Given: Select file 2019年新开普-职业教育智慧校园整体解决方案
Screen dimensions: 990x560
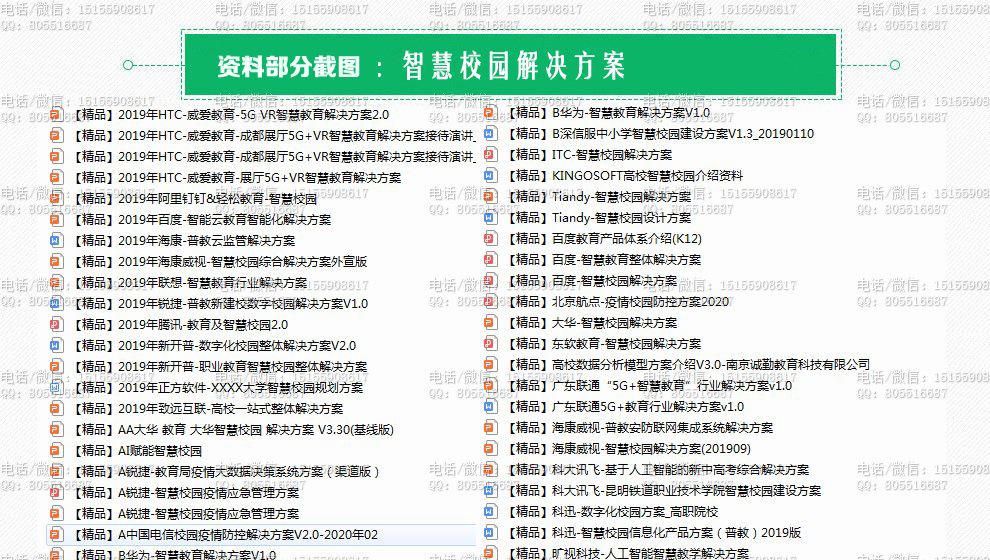Looking at the screenshot, I should point(220,367).
